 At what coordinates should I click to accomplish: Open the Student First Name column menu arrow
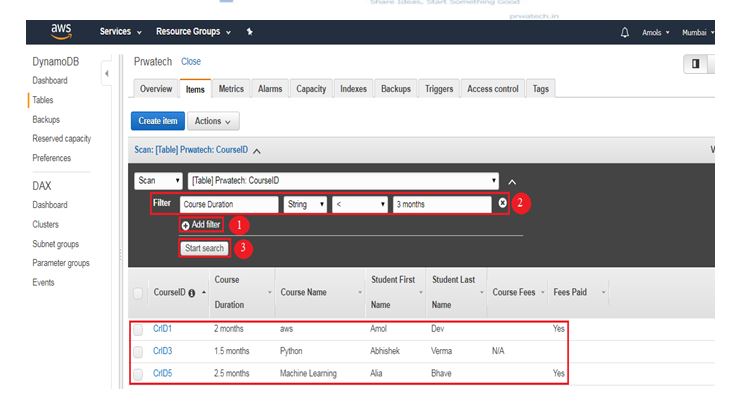[x=421, y=292]
